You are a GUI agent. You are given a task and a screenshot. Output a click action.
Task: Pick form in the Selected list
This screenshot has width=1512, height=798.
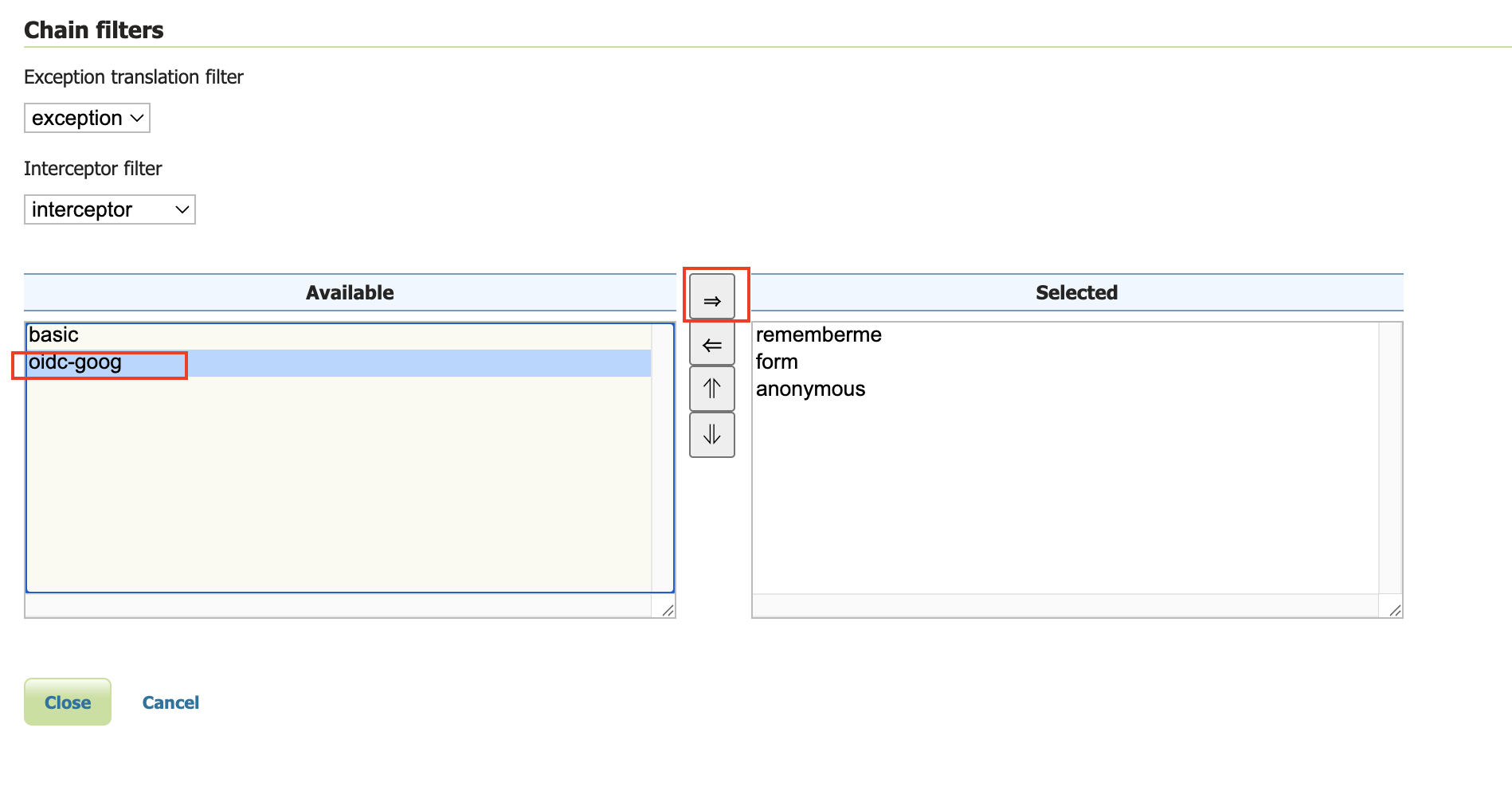click(777, 362)
